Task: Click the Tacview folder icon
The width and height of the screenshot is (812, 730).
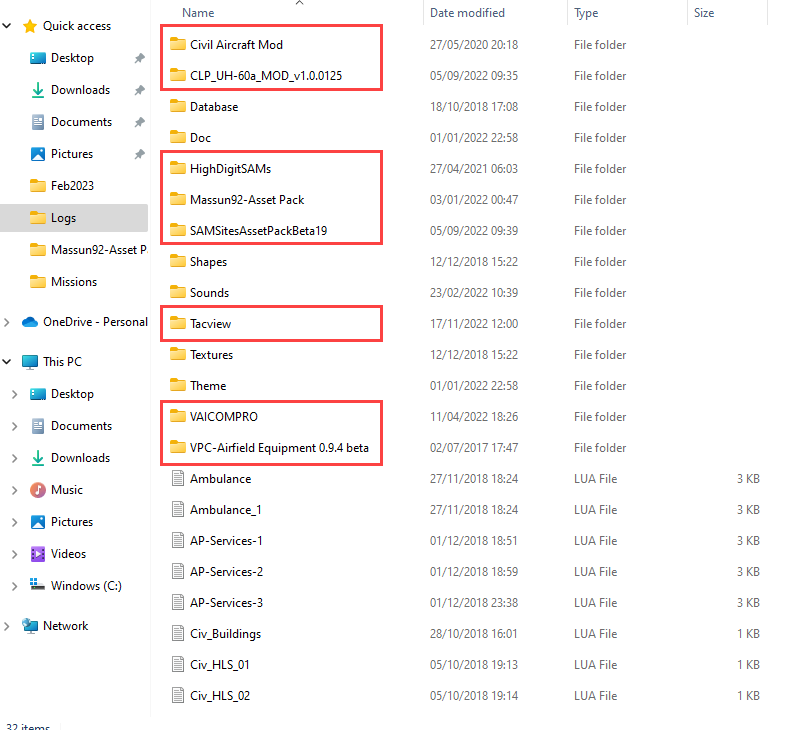Action: click(x=178, y=324)
